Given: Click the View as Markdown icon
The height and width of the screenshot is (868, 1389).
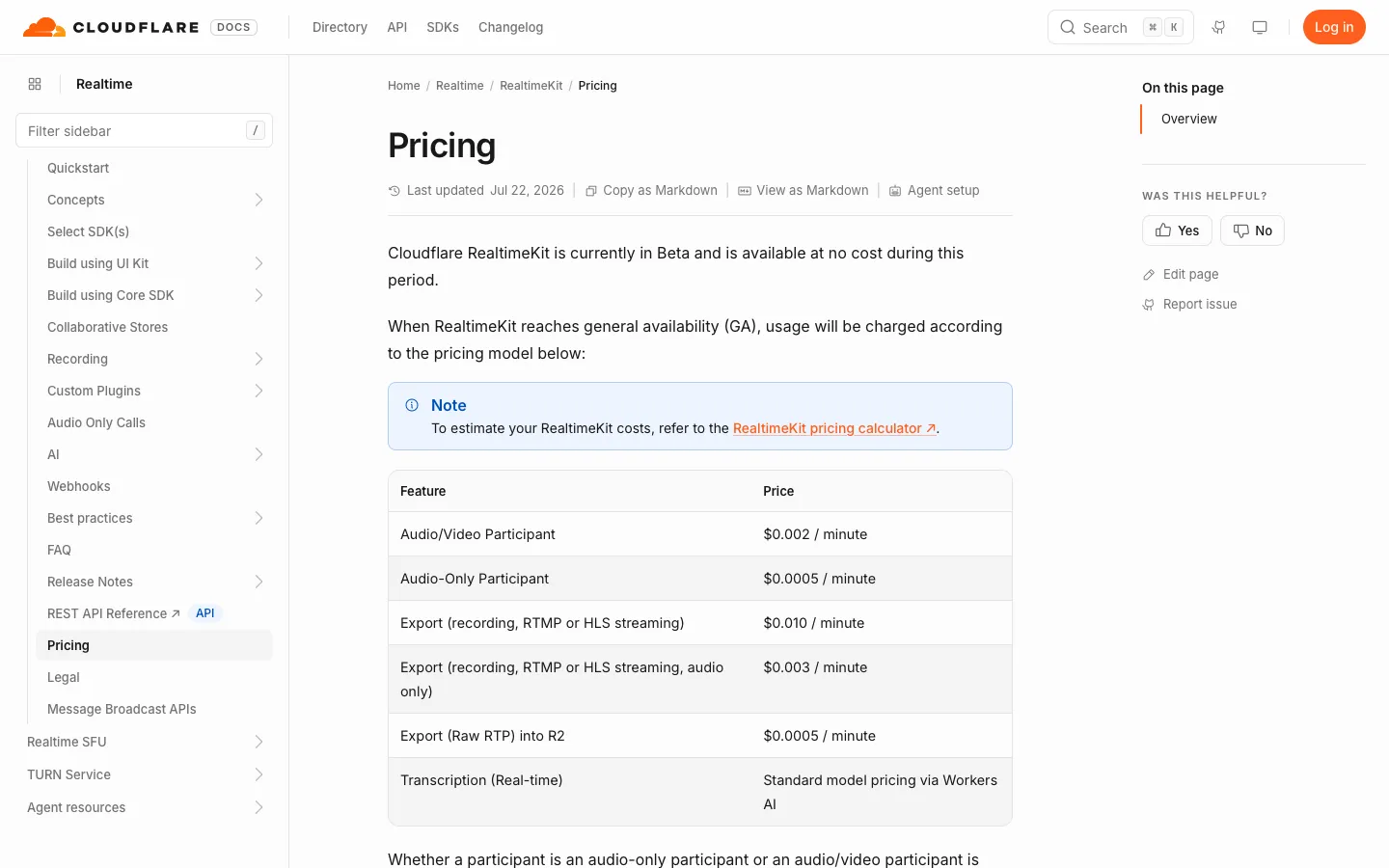Looking at the screenshot, I should (745, 191).
